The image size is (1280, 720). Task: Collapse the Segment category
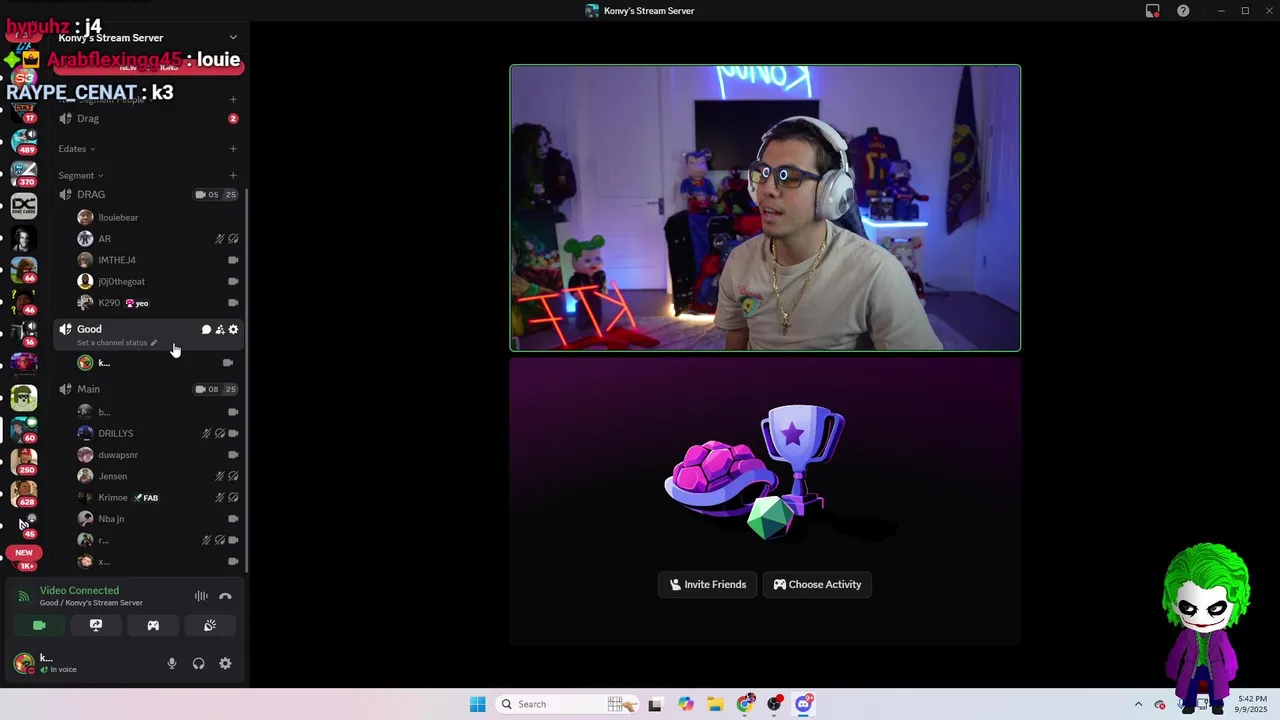coord(80,176)
